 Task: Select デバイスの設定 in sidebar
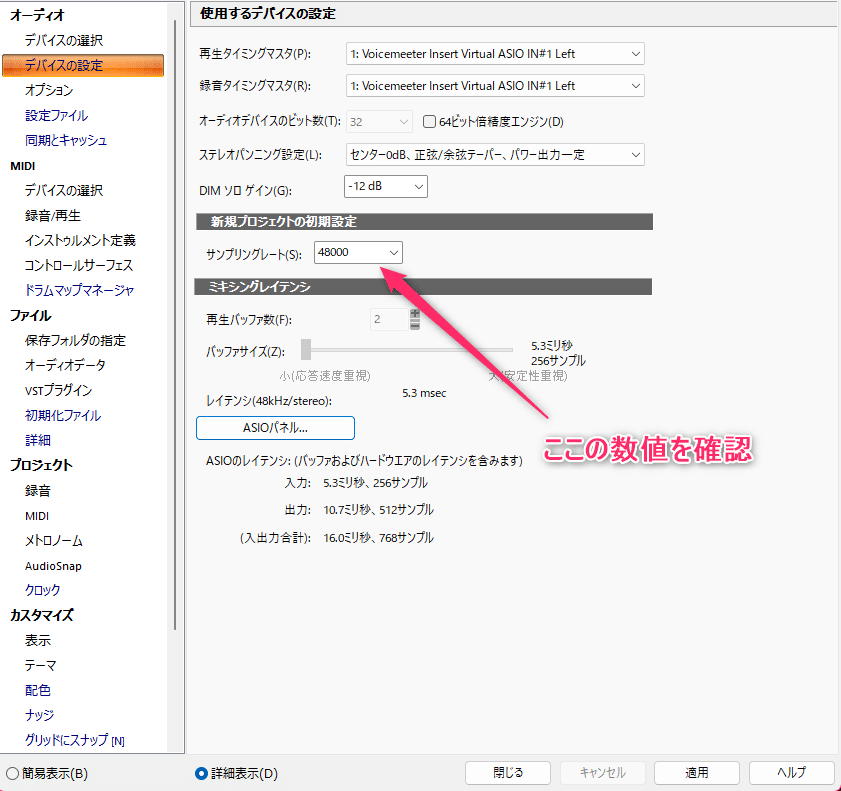[83, 65]
